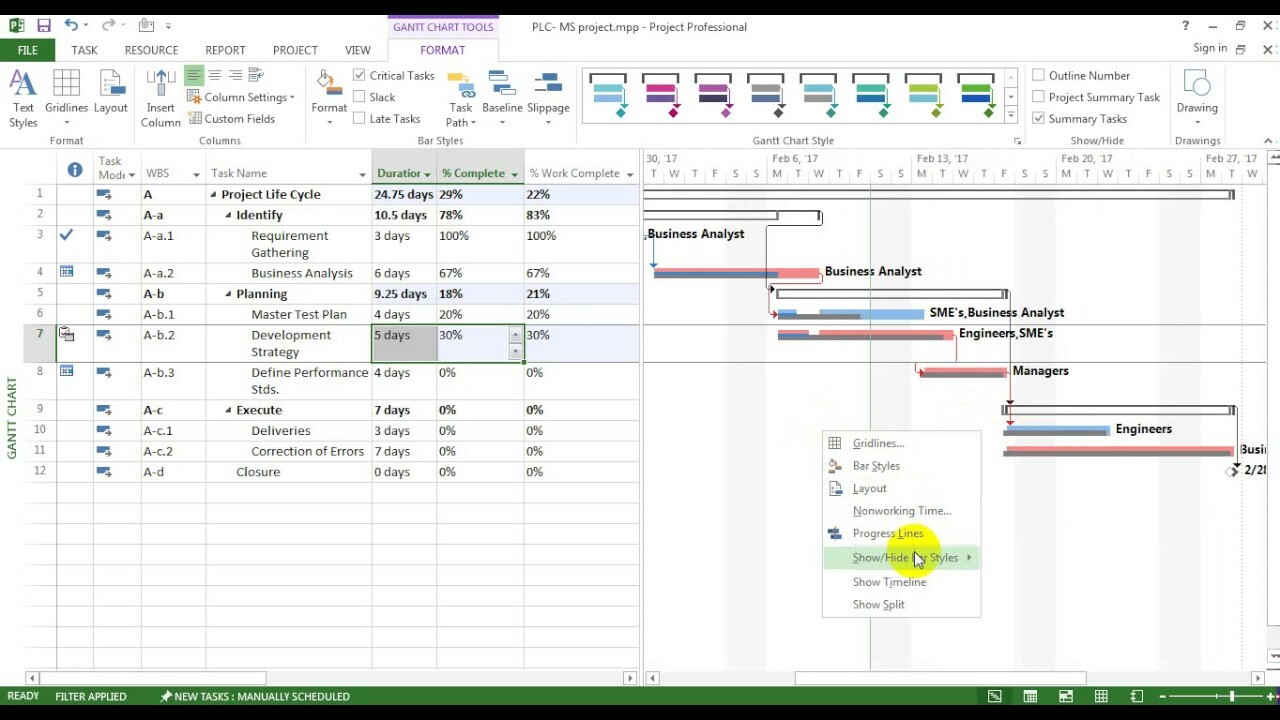Click Nonworking Time in the context menu
1280x720 pixels.
pos(901,510)
